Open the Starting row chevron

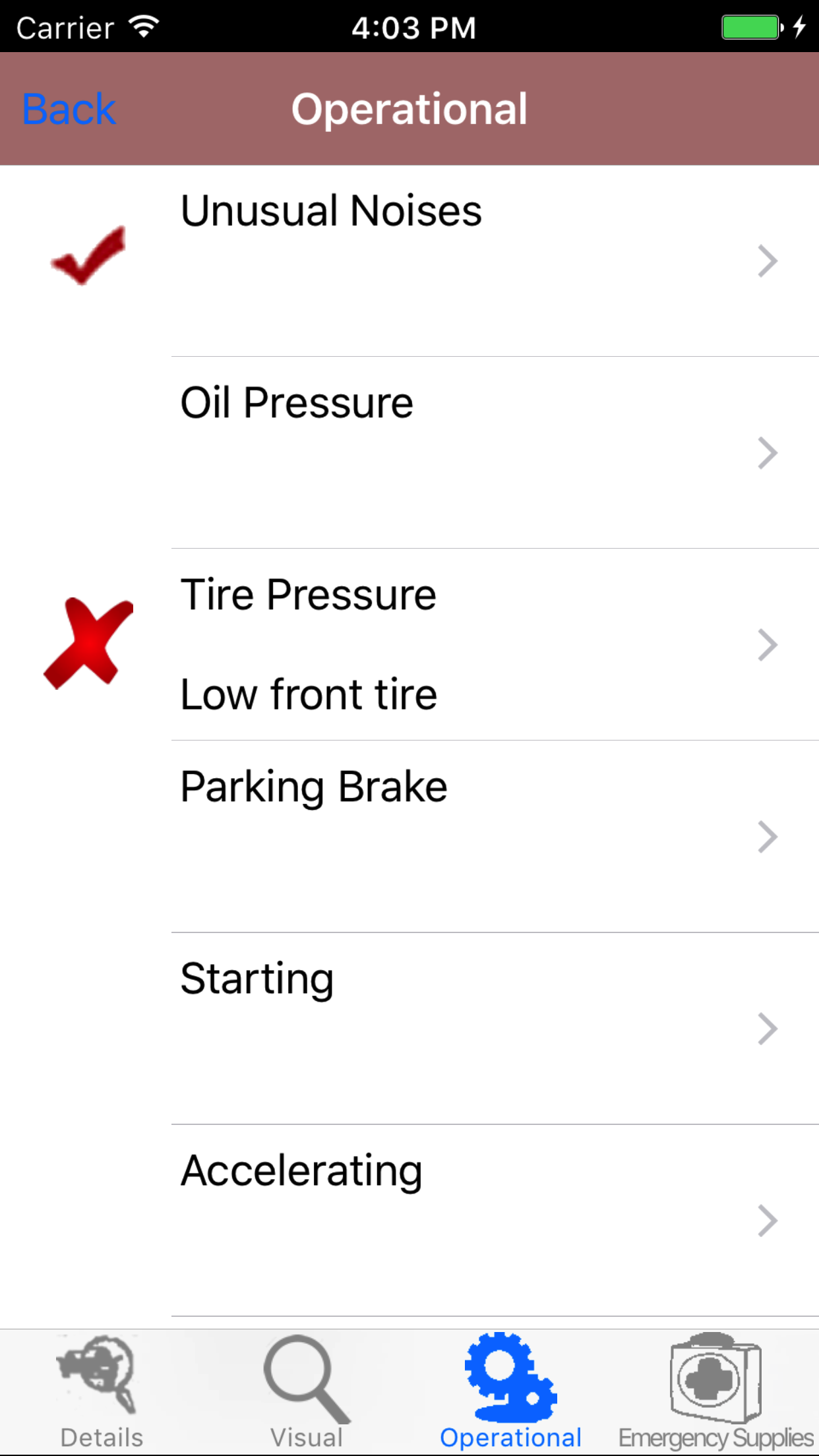pos(768,1029)
